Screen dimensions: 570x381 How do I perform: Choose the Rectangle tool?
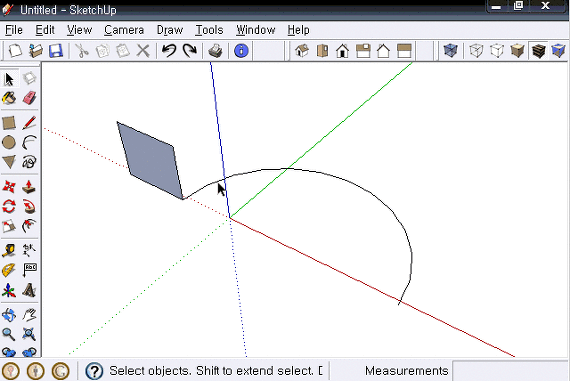click(x=9, y=123)
